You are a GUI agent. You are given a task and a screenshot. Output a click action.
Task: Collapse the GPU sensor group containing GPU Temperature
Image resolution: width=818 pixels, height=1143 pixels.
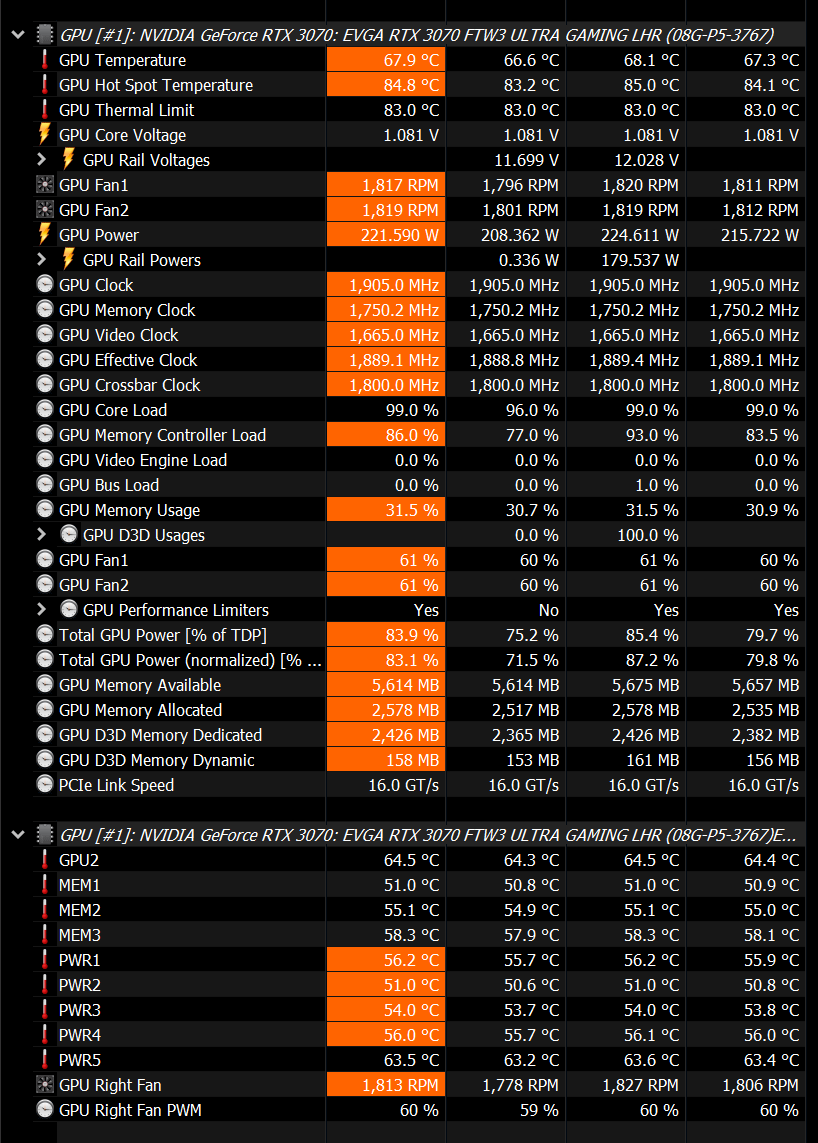coord(17,35)
